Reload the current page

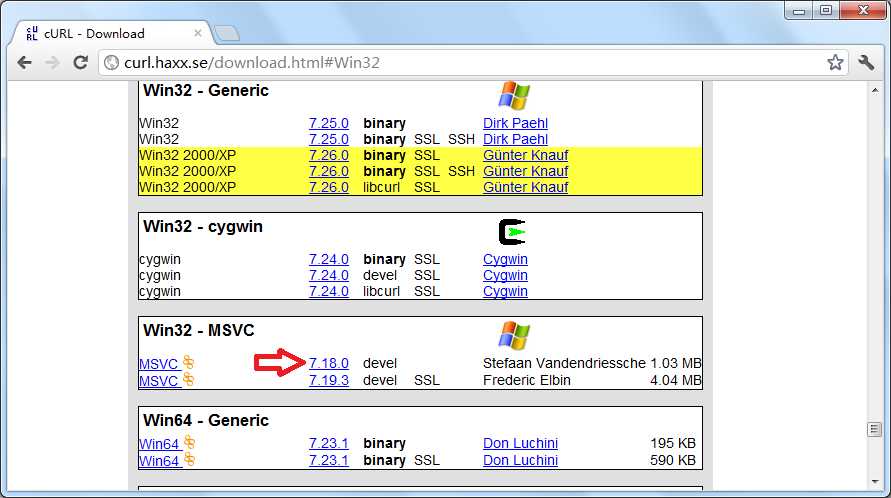pyautogui.click(x=81, y=63)
